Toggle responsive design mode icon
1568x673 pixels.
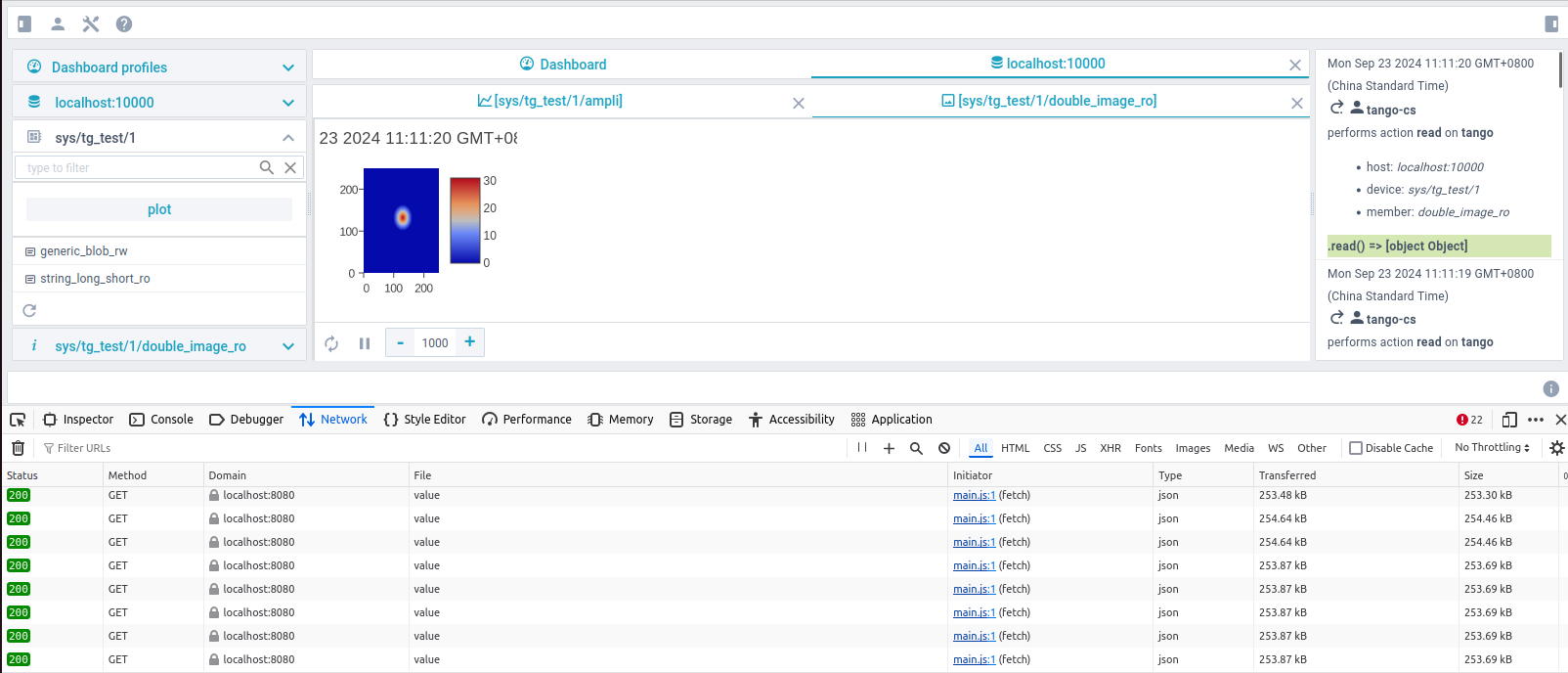[x=1509, y=420]
